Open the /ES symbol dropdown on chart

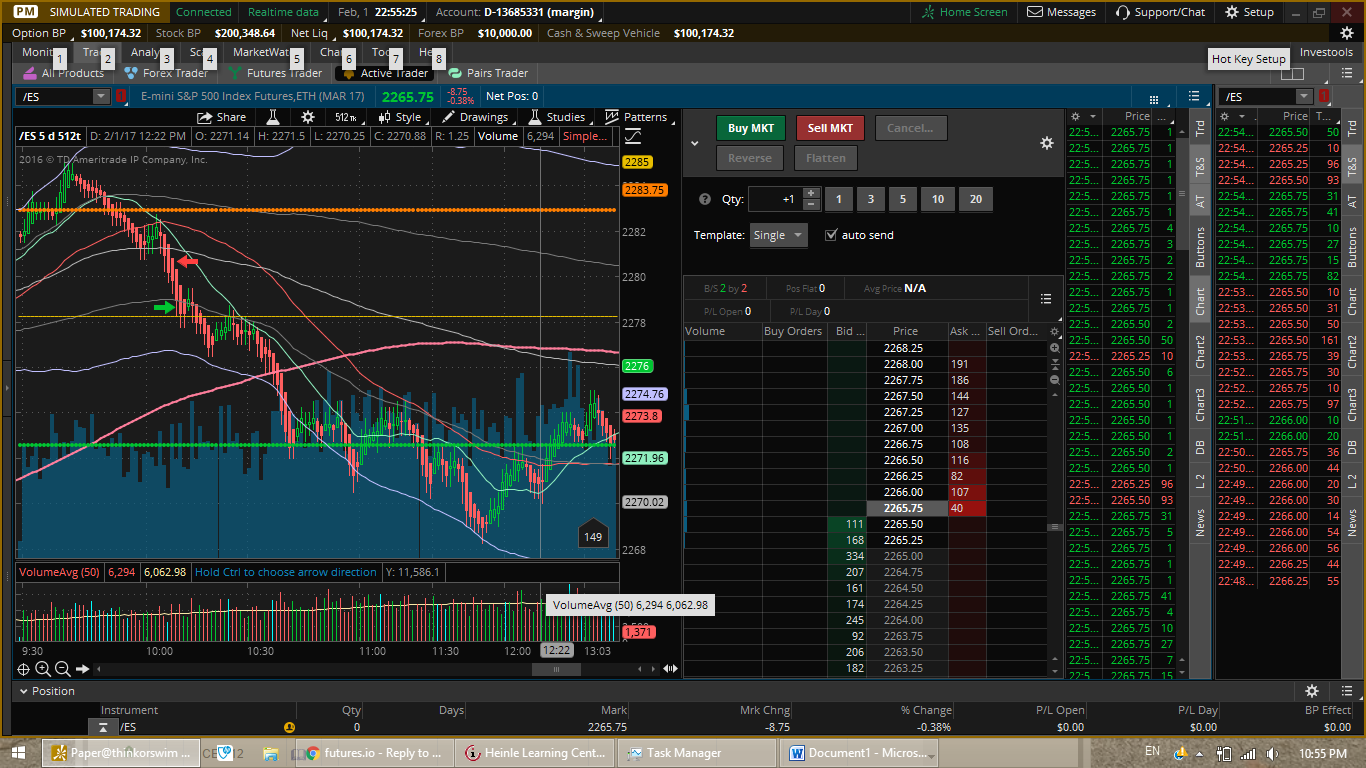[100, 96]
